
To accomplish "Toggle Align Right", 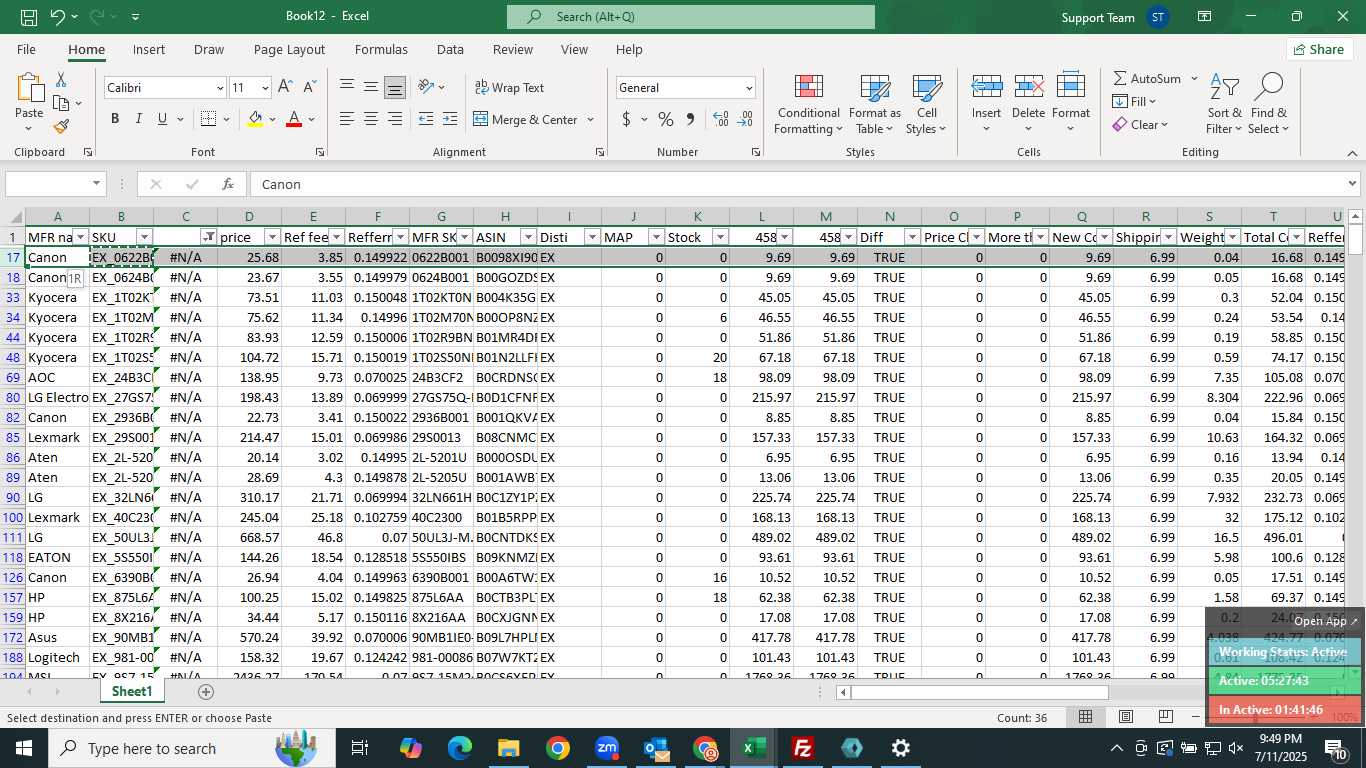I will click(395, 119).
